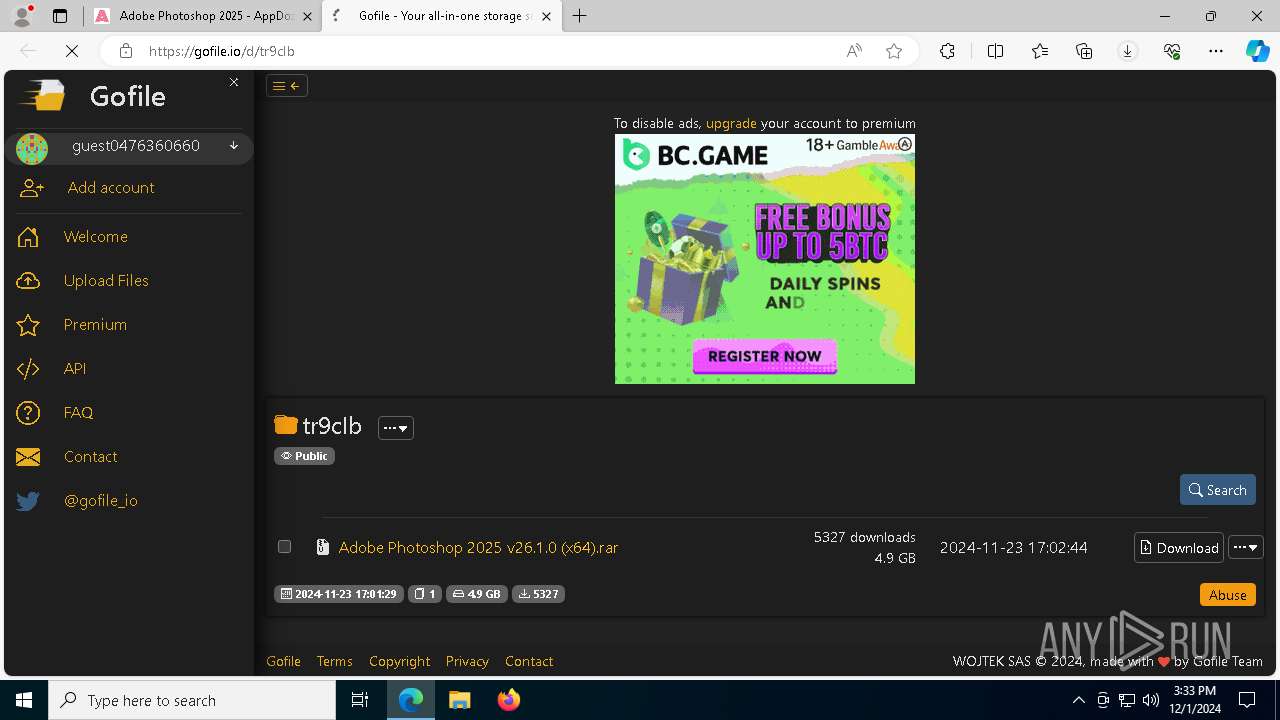Report the content with Abuse button
Image resolution: width=1280 pixels, height=720 pixels.
(x=1228, y=595)
